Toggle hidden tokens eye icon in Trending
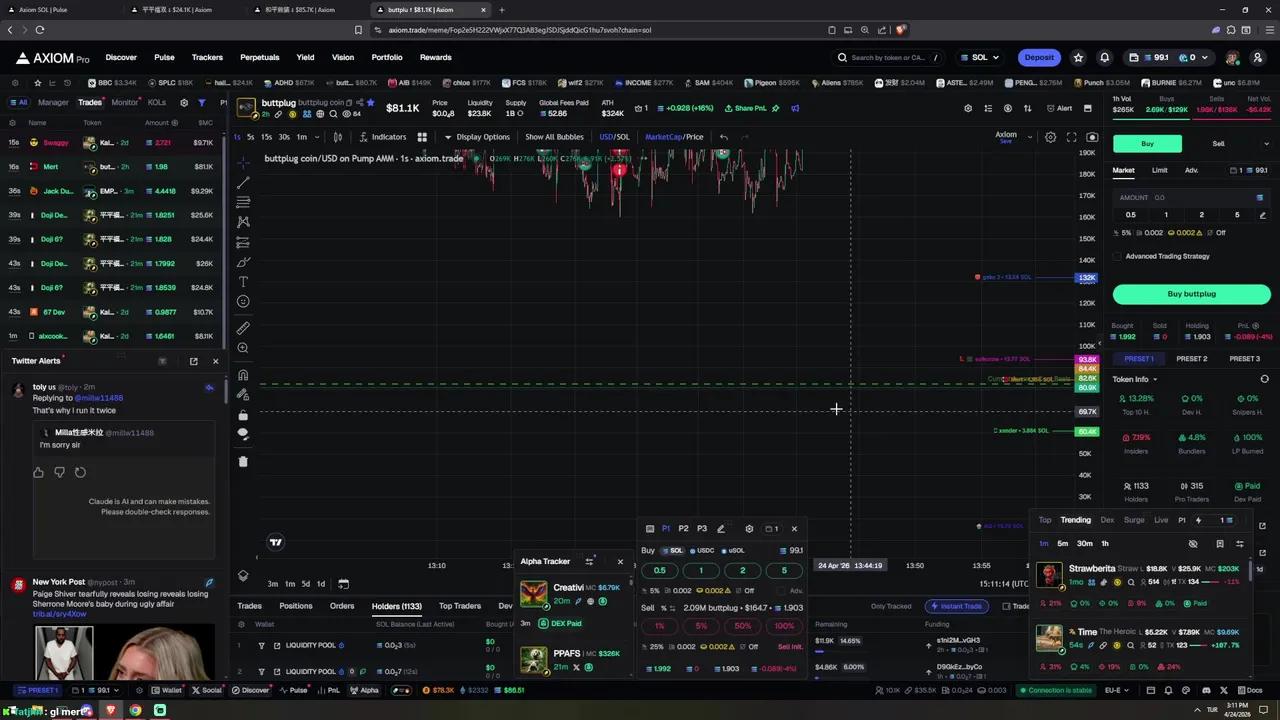Viewport: 1280px width, 720px height. [1193, 544]
